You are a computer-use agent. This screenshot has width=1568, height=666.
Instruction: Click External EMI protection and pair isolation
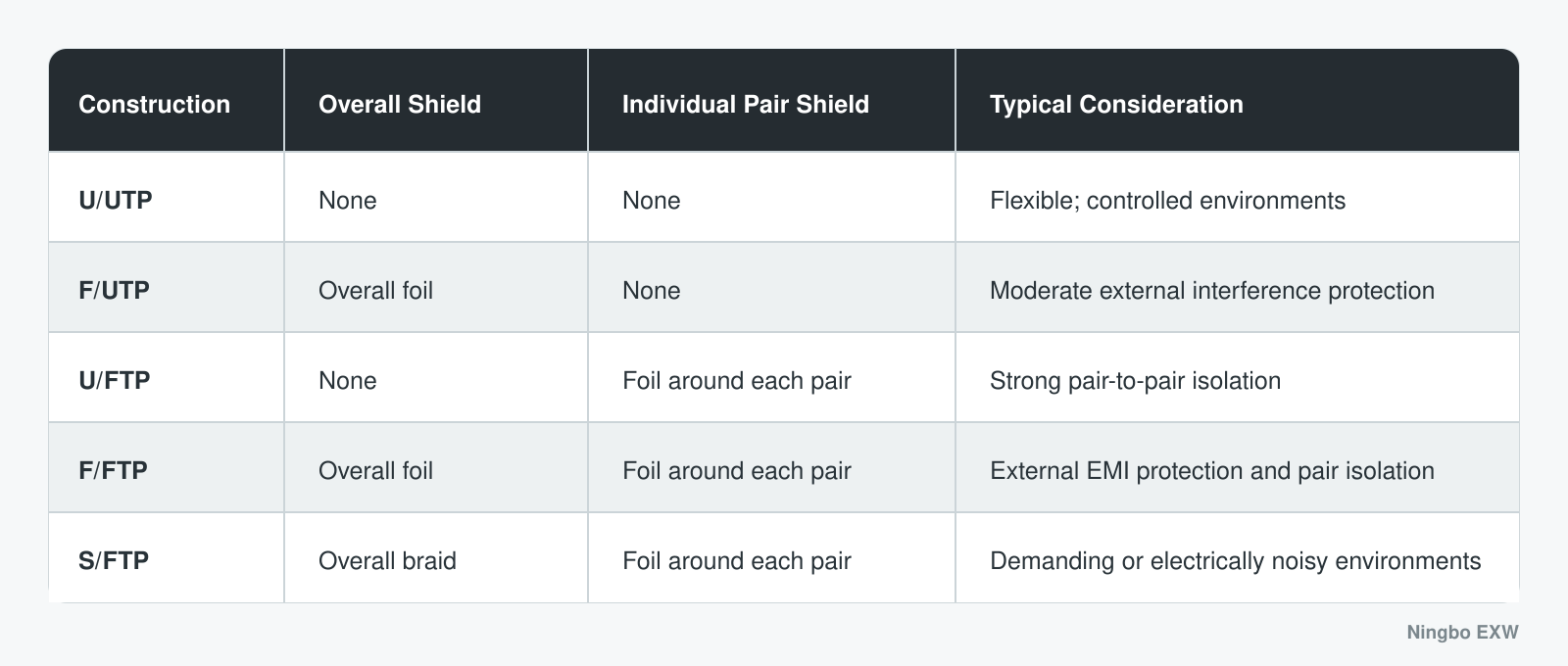[1212, 471]
